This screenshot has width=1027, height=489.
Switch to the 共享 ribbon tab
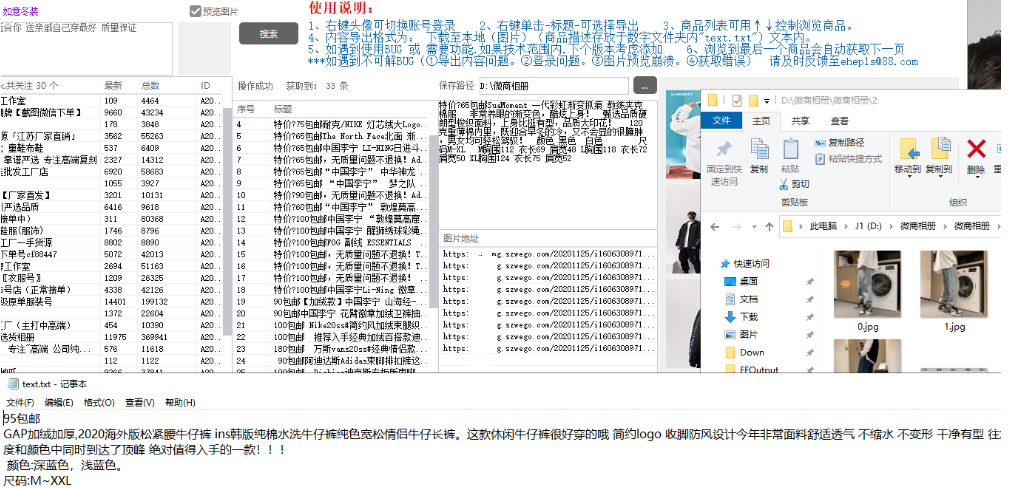point(800,121)
